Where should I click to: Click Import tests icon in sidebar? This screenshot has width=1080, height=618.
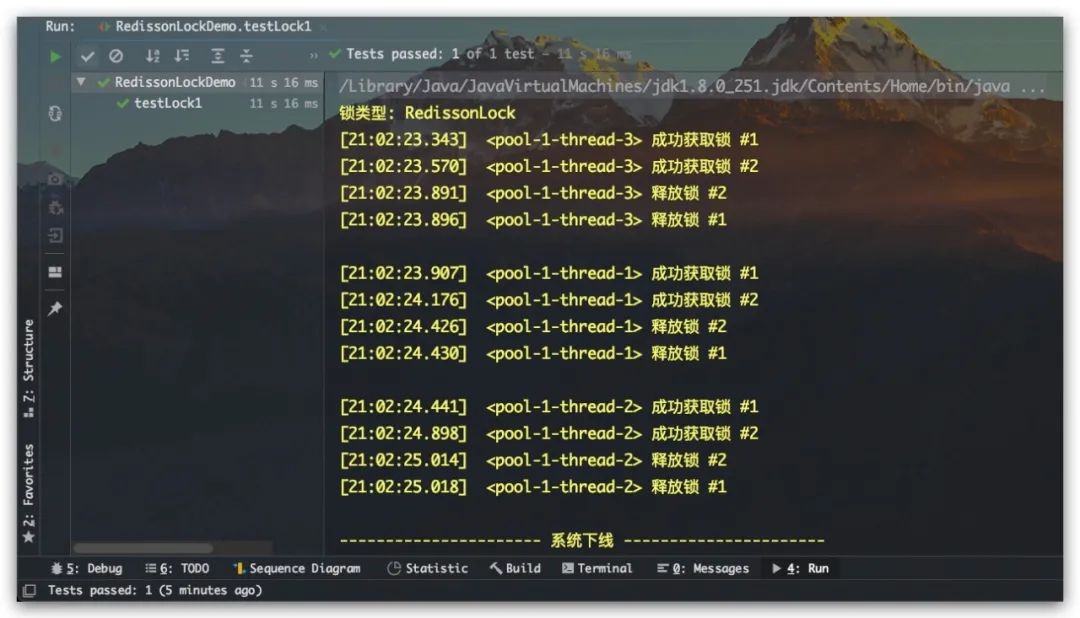coord(55,236)
